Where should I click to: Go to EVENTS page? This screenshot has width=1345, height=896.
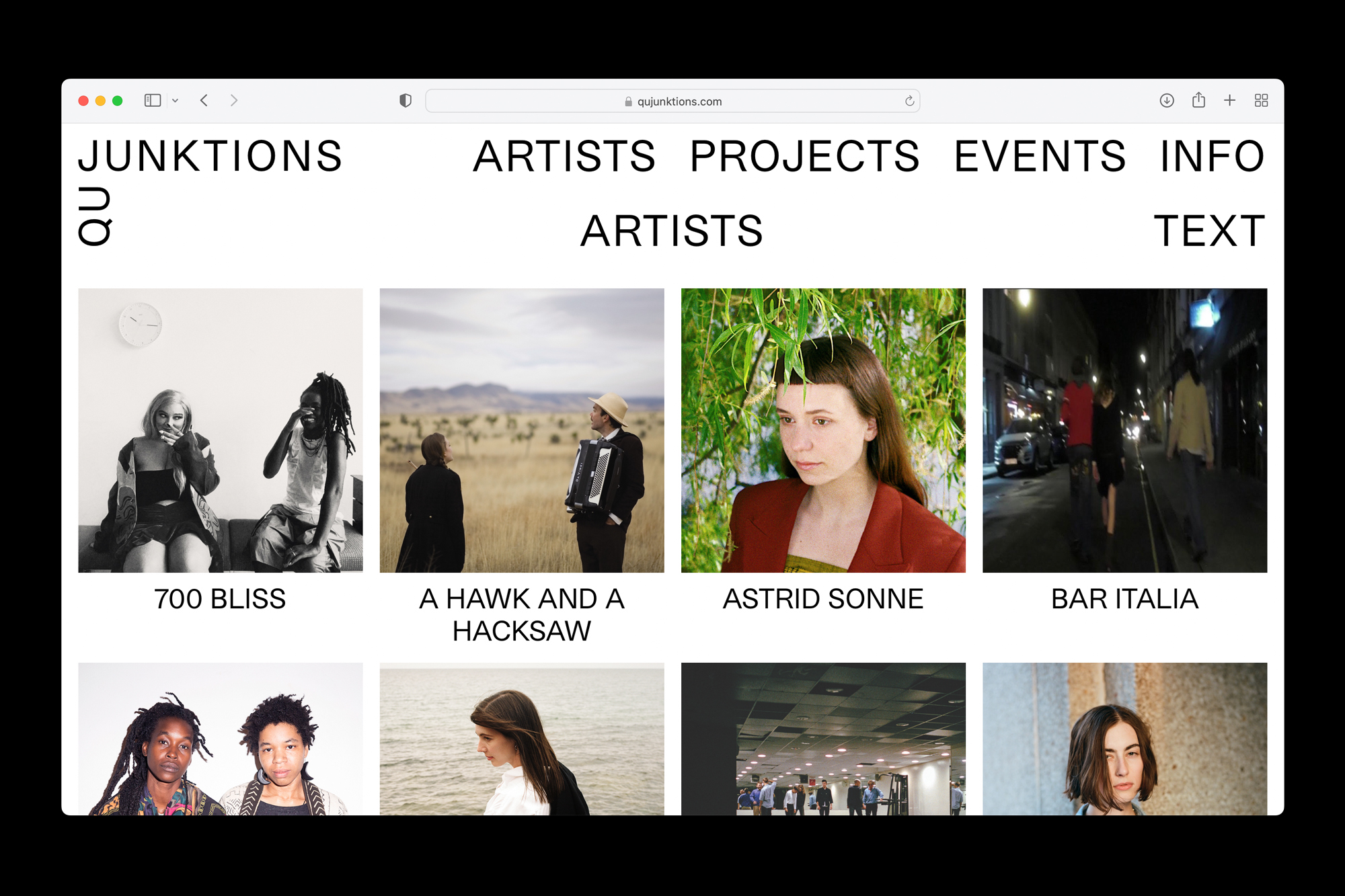point(1040,157)
